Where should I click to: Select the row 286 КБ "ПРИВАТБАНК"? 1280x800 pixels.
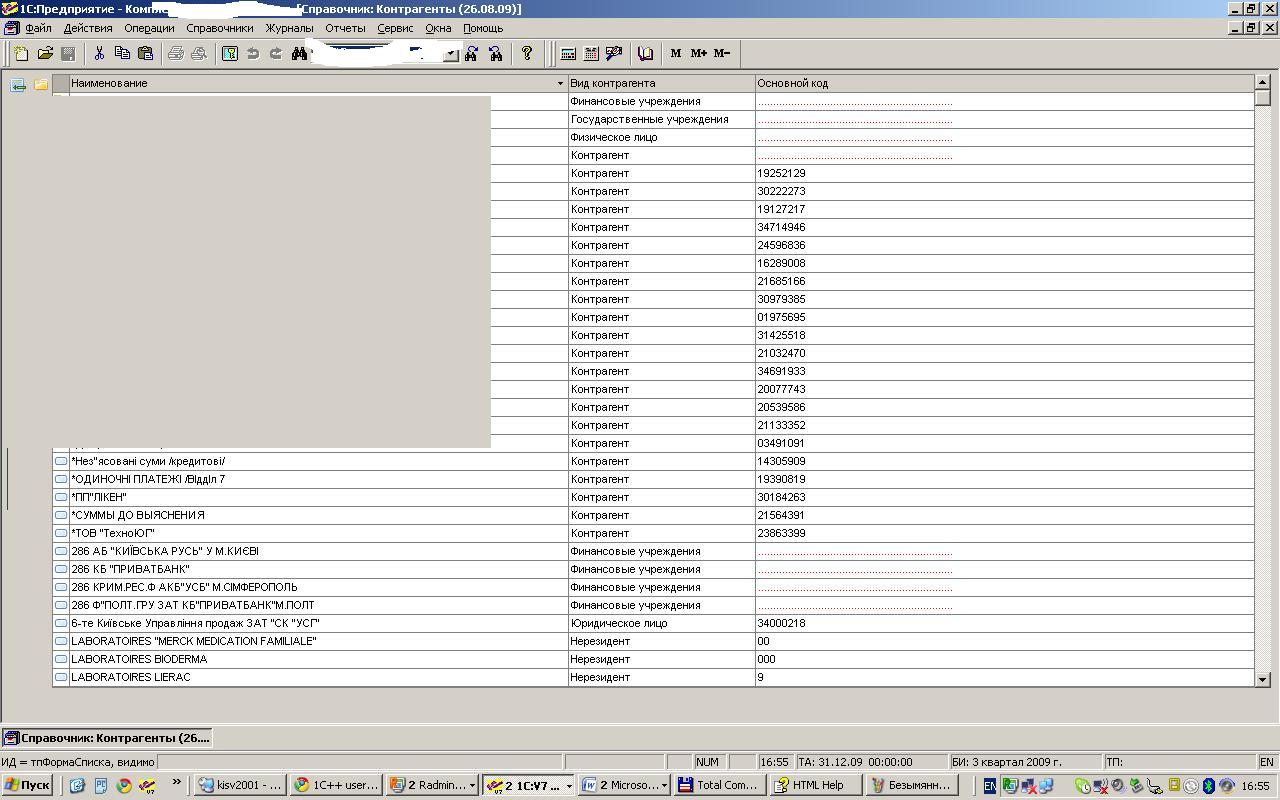pyautogui.click(x=130, y=569)
